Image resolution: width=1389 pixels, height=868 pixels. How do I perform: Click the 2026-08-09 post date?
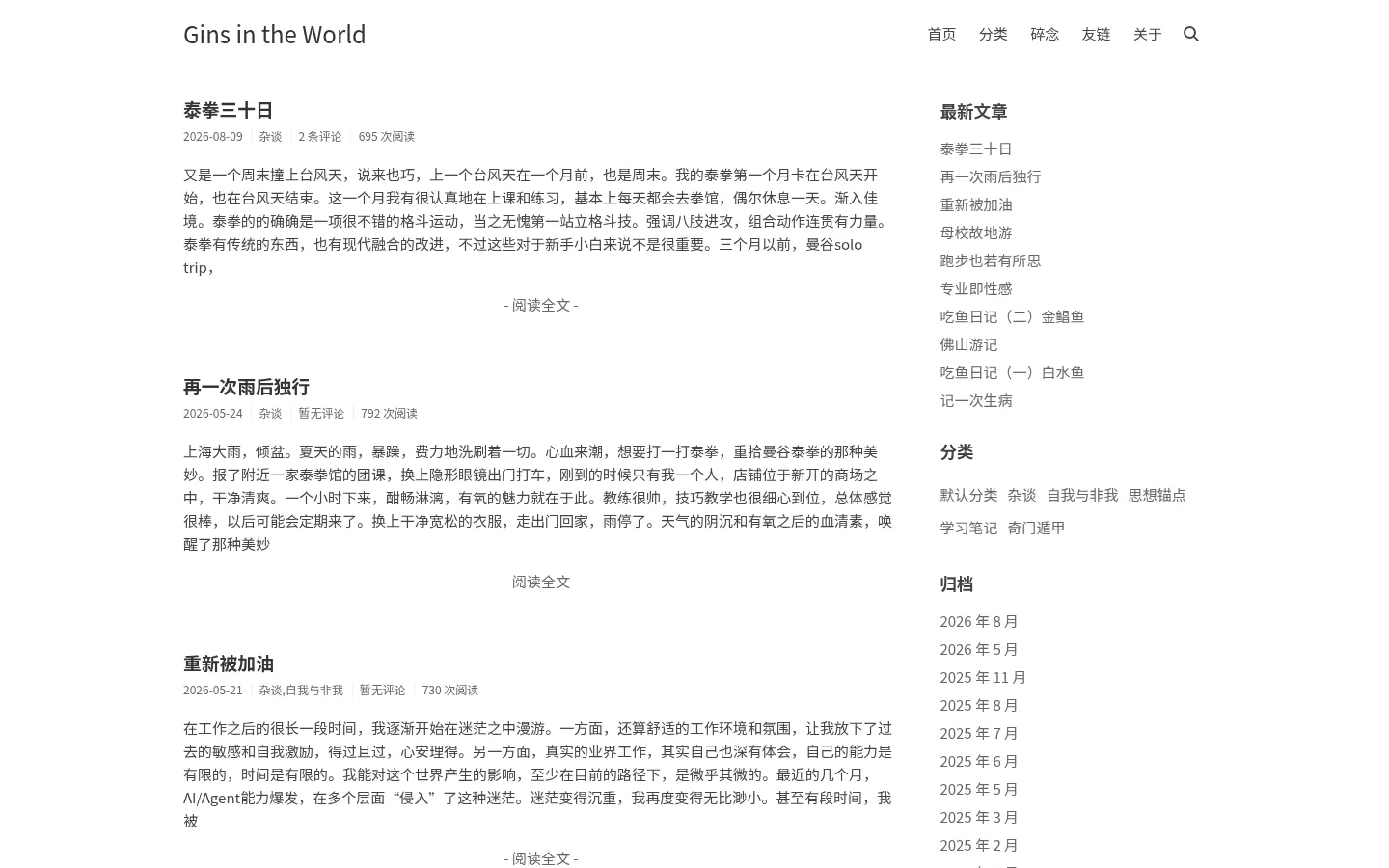tap(213, 137)
